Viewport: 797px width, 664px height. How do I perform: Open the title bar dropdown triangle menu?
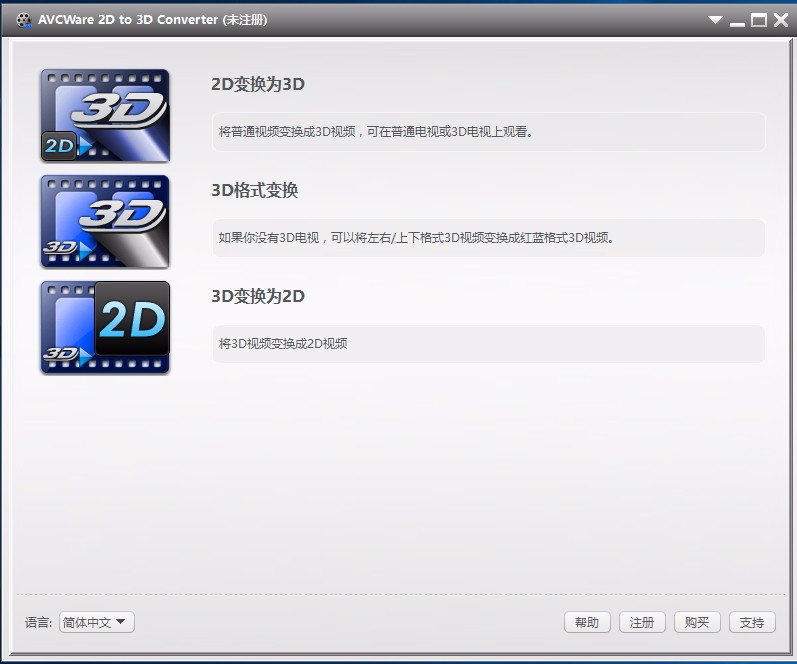tap(715, 20)
